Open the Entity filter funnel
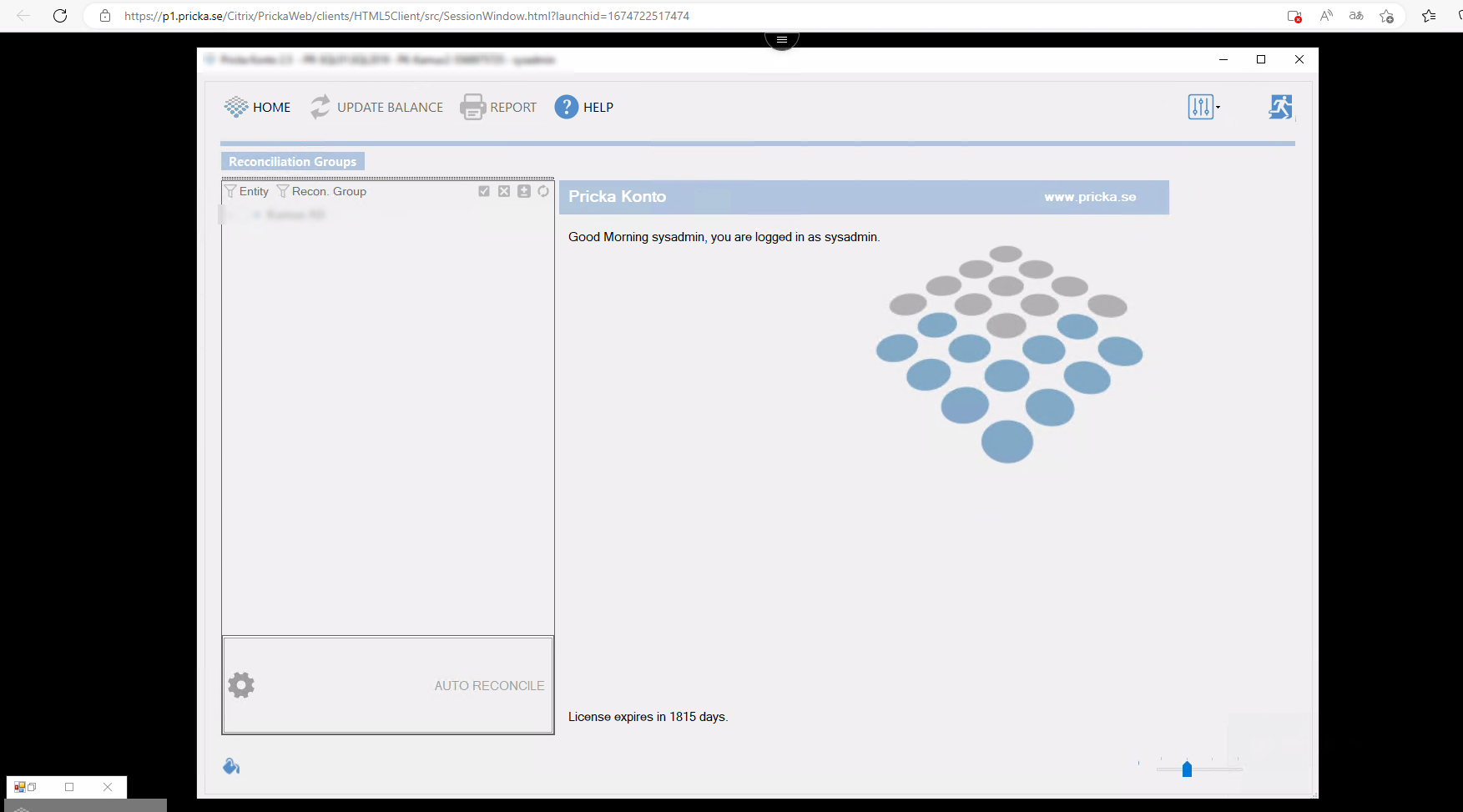Screen dimensions: 1463x812 coord(230,191)
